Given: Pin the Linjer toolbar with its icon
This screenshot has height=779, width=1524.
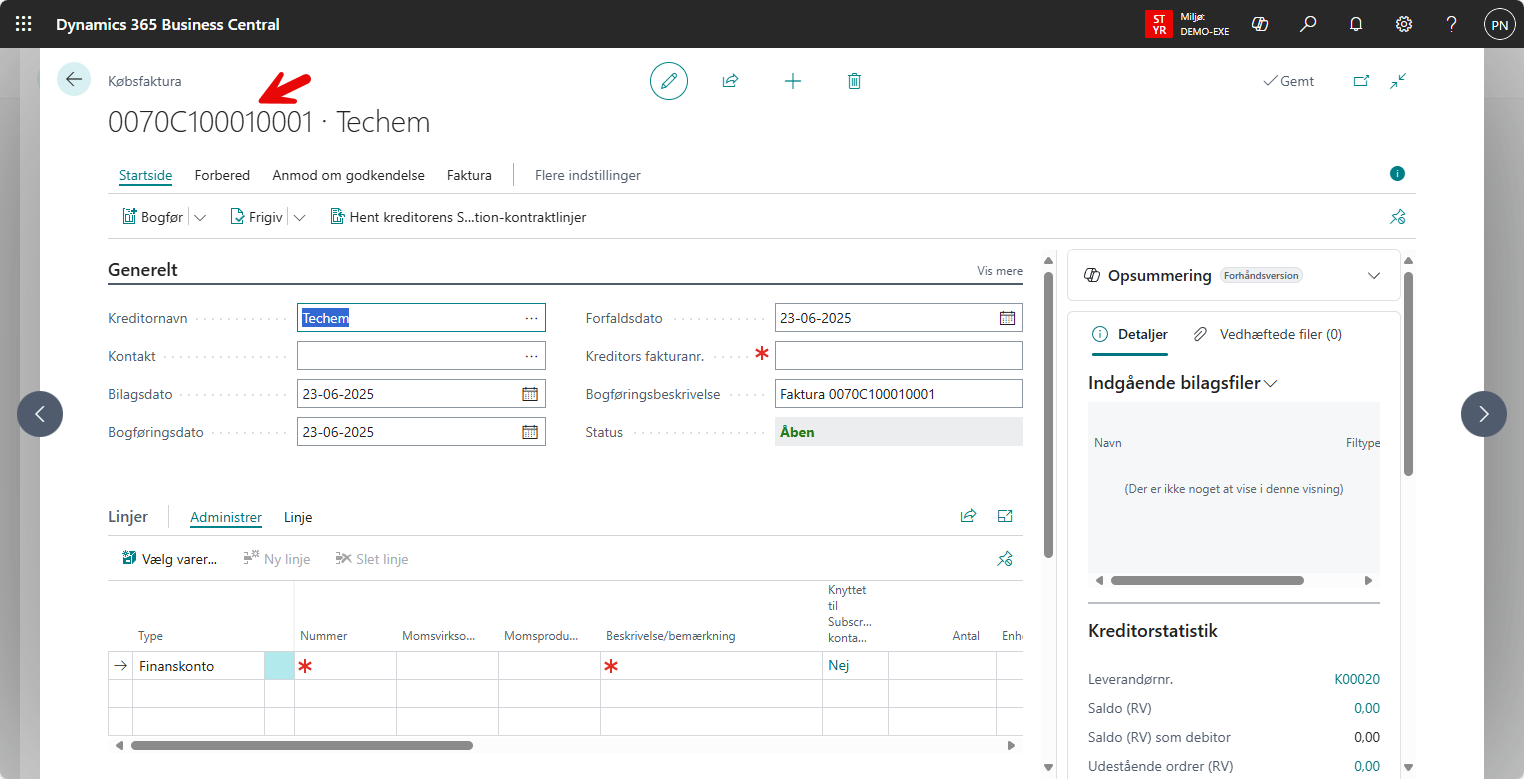Looking at the screenshot, I should [1005, 559].
